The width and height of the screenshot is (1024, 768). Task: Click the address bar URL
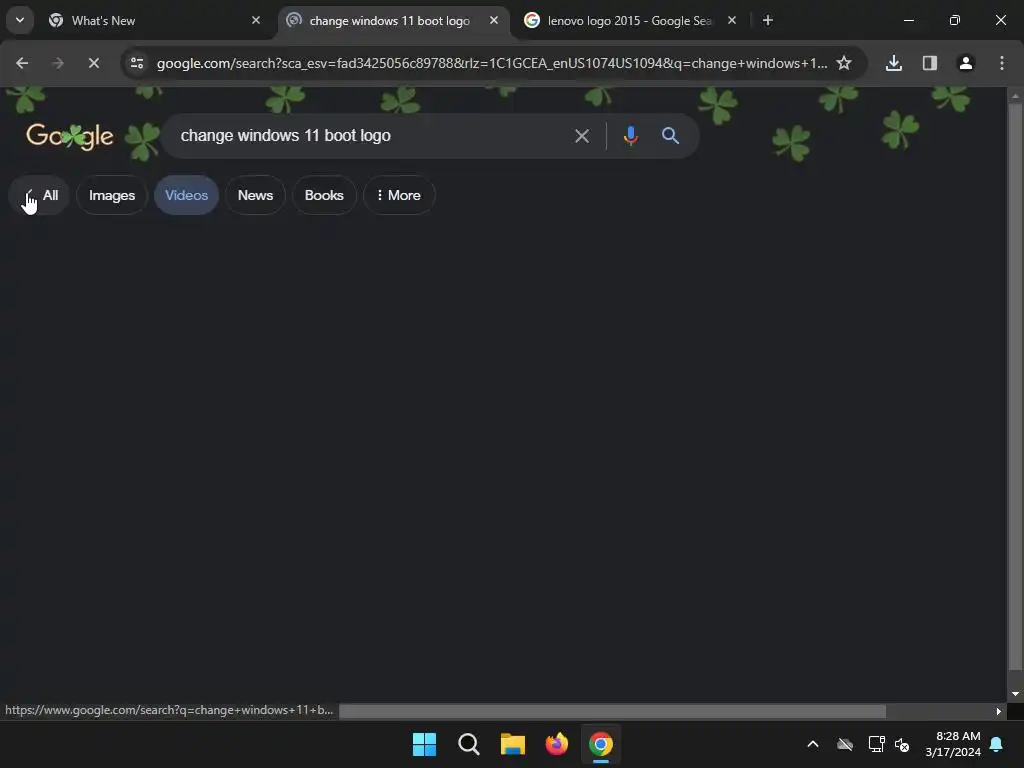pos(492,63)
